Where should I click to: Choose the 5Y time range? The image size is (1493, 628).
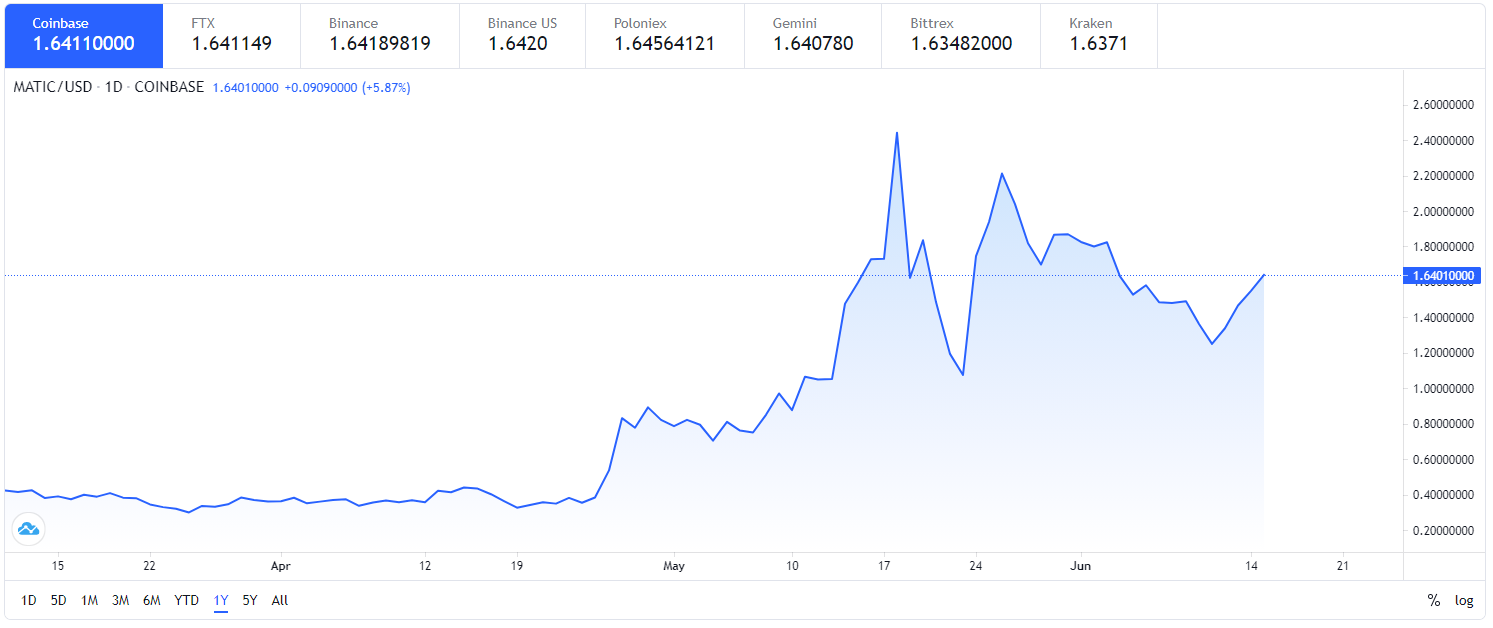pos(250,601)
